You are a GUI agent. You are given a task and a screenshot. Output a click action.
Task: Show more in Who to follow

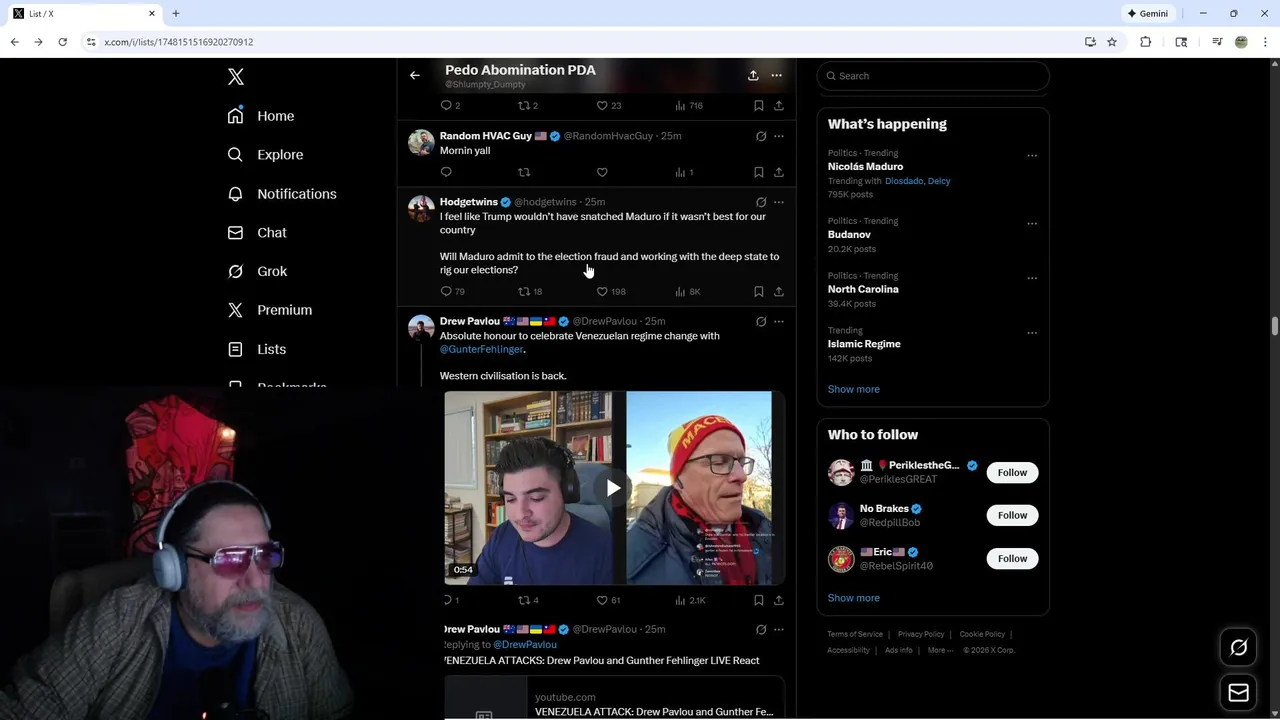[853, 598]
